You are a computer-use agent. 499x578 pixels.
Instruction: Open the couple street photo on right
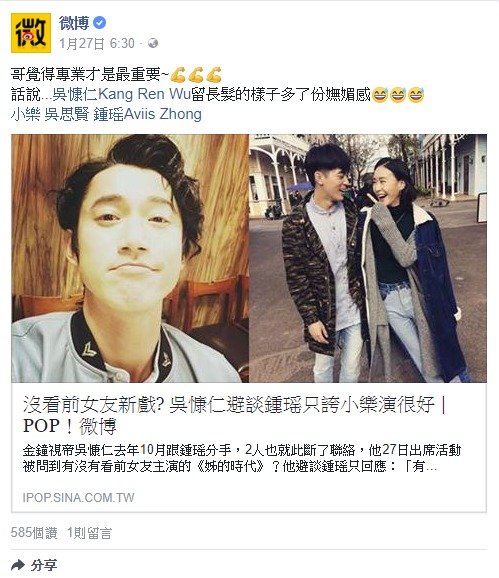tap(368, 258)
